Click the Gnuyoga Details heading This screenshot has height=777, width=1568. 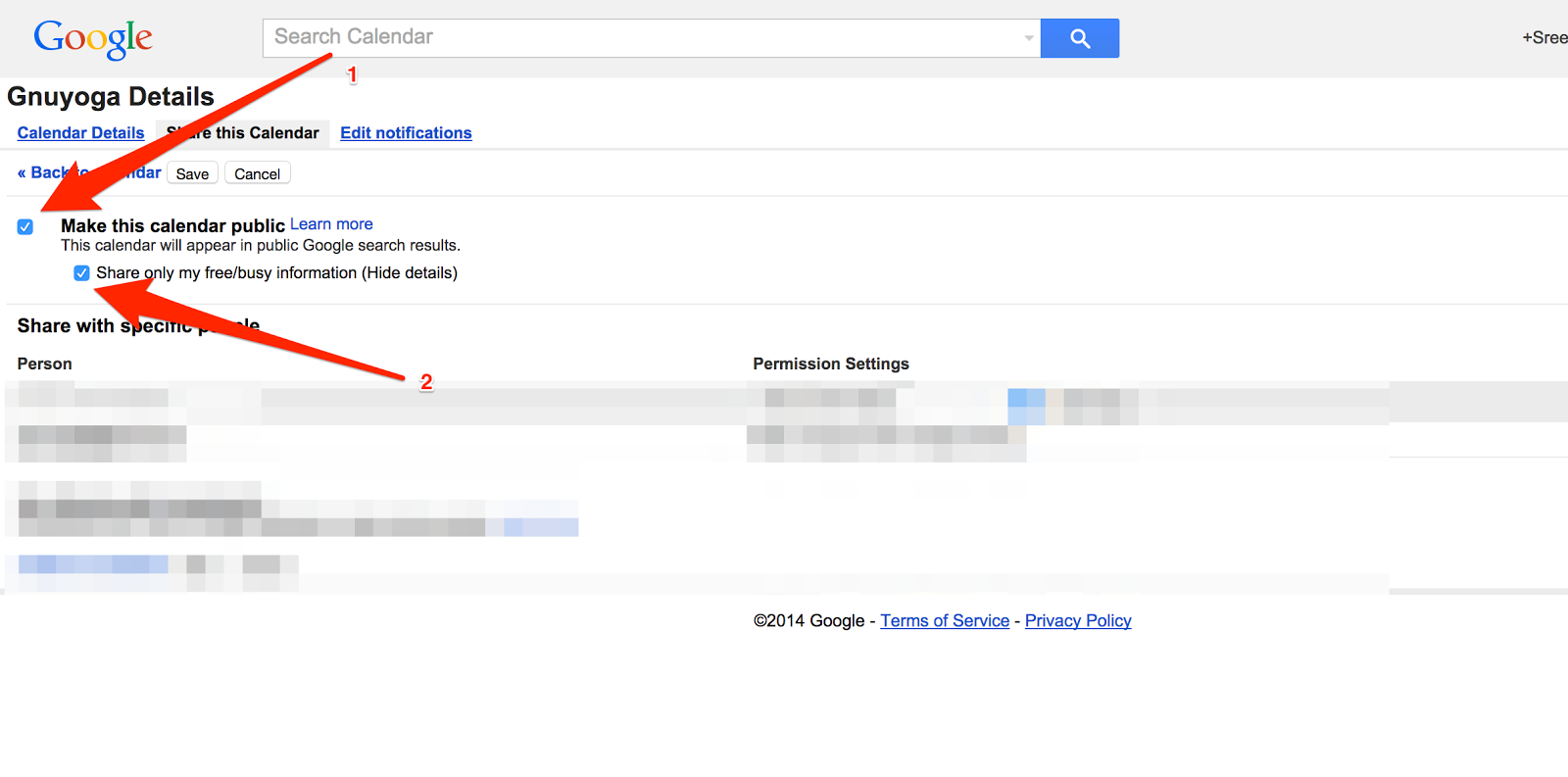pos(111,97)
